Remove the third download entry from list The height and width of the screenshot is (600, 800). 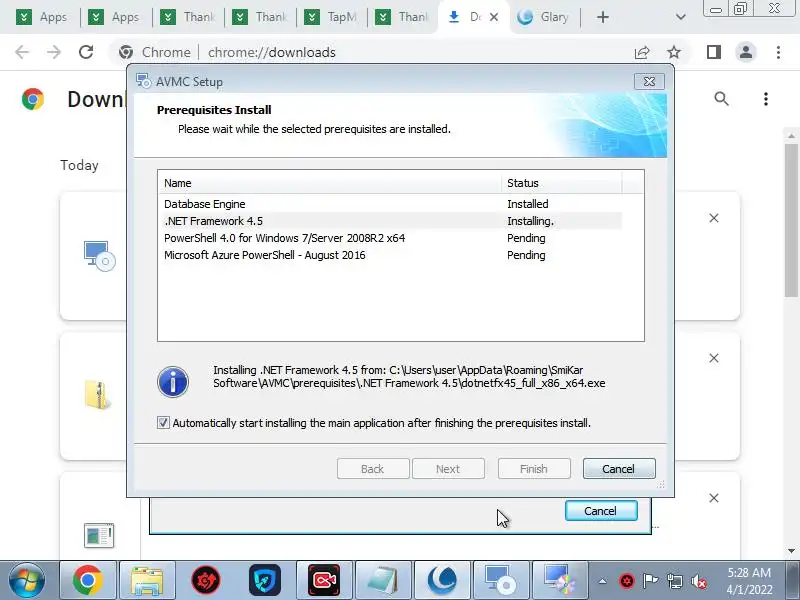click(714, 498)
